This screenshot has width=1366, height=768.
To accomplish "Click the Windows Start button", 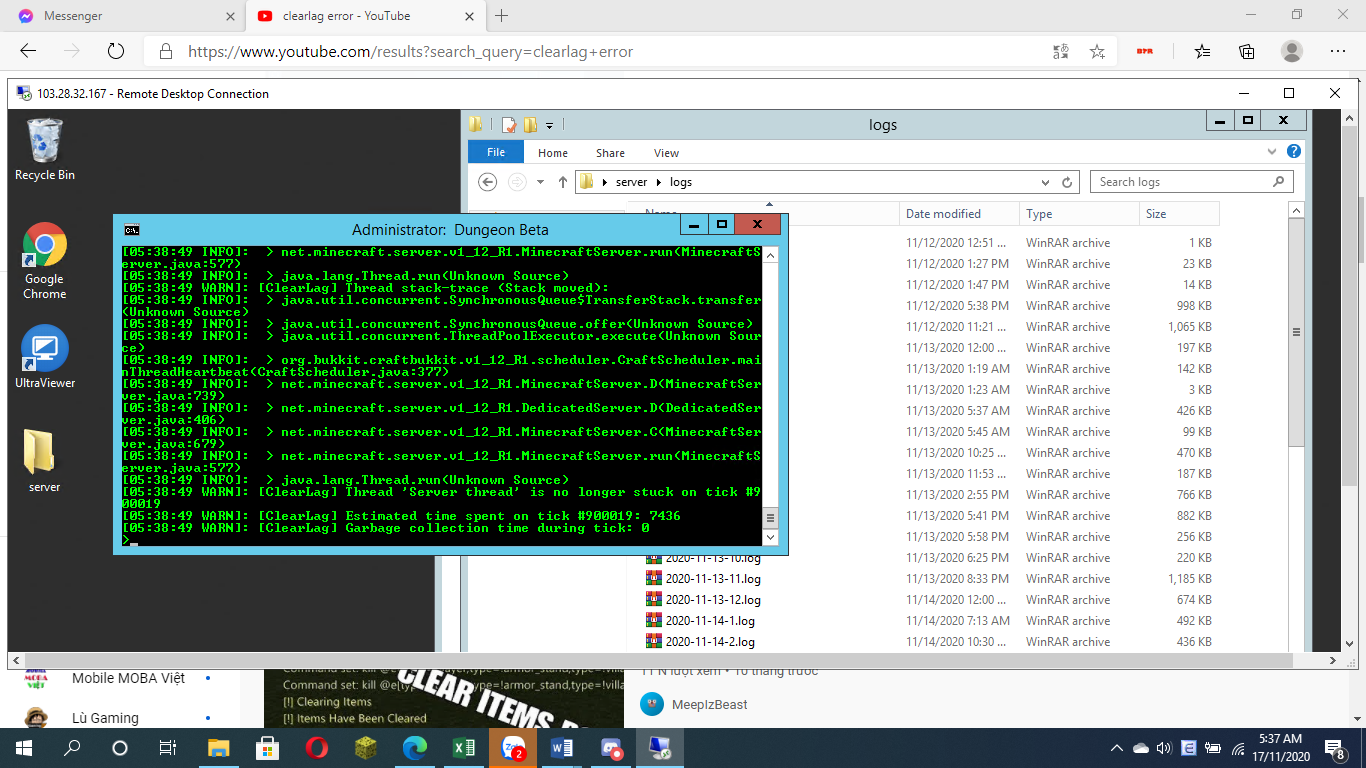I will tap(23, 748).
